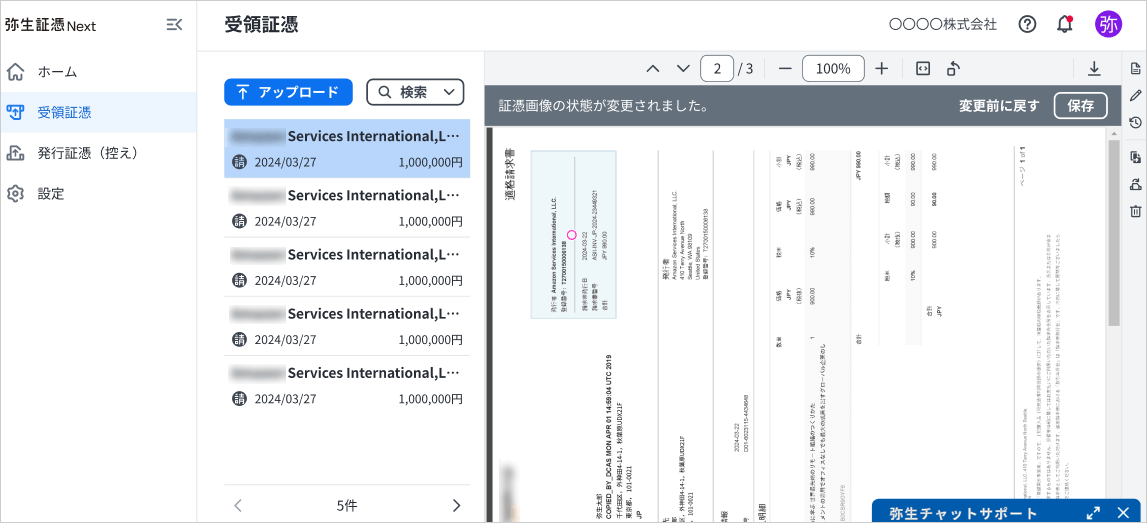Delete the voucher using the trash icon
Image resolution: width=1147 pixels, height=523 pixels.
click(x=1135, y=211)
